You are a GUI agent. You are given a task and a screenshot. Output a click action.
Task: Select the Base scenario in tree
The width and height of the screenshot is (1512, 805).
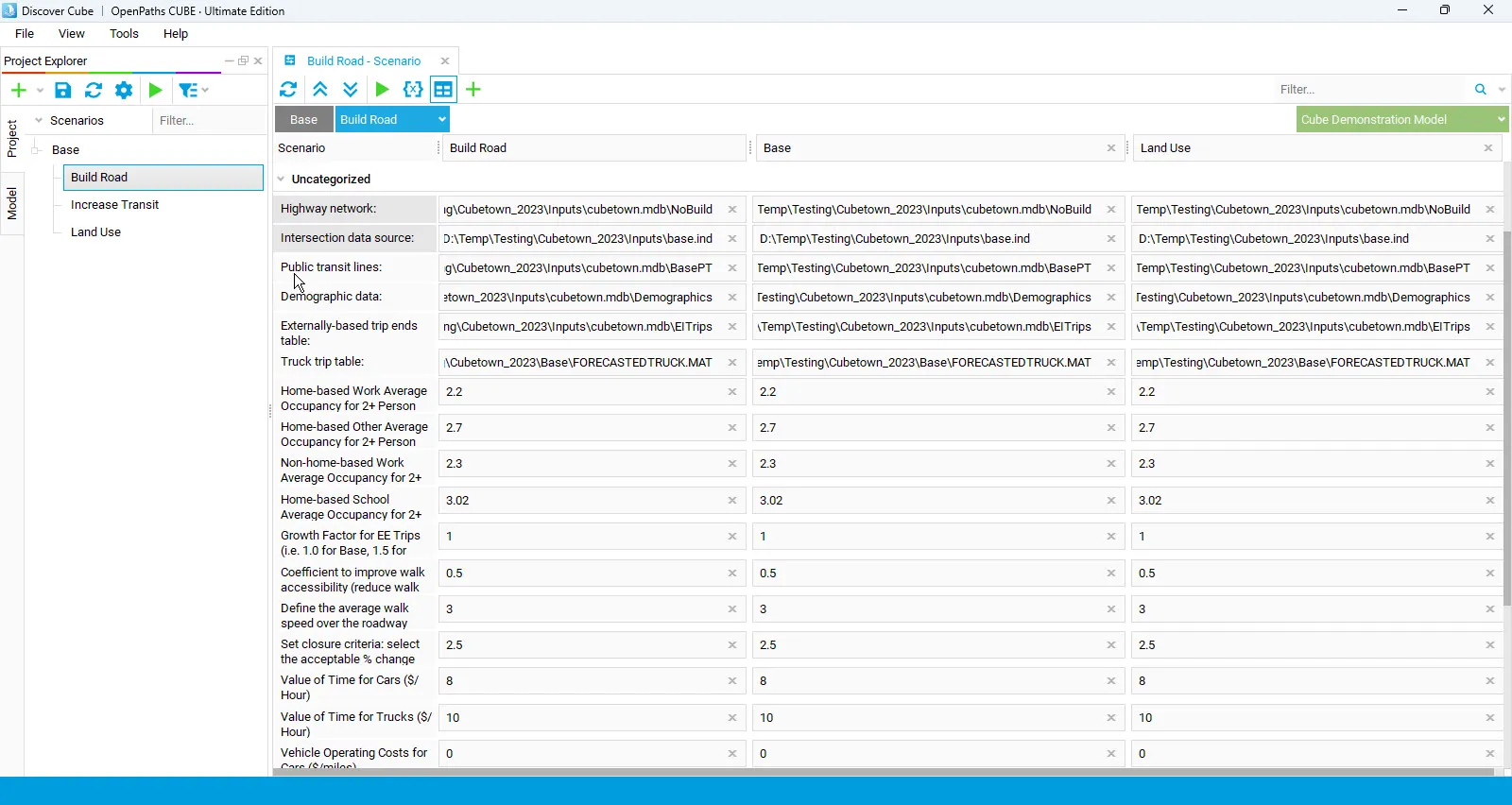pyautogui.click(x=65, y=150)
